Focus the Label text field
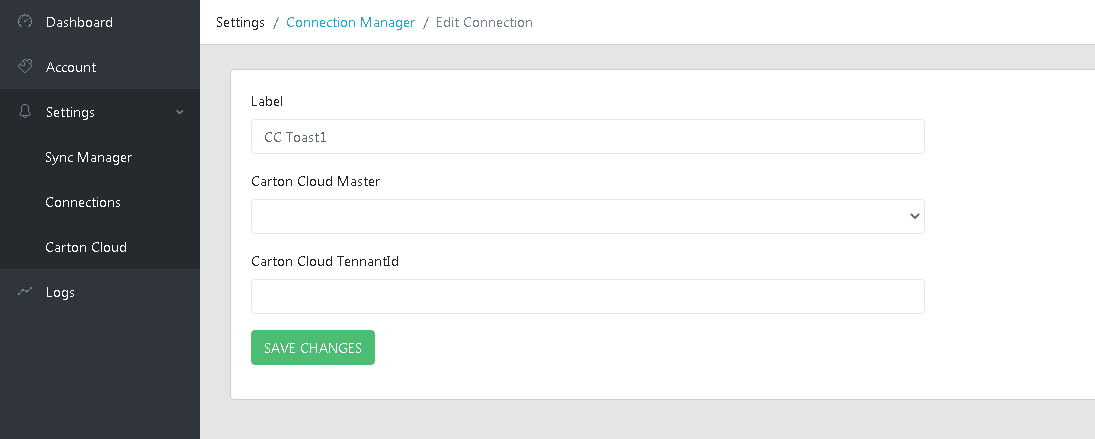Screen dimensions: 1095x439 click(x=587, y=137)
